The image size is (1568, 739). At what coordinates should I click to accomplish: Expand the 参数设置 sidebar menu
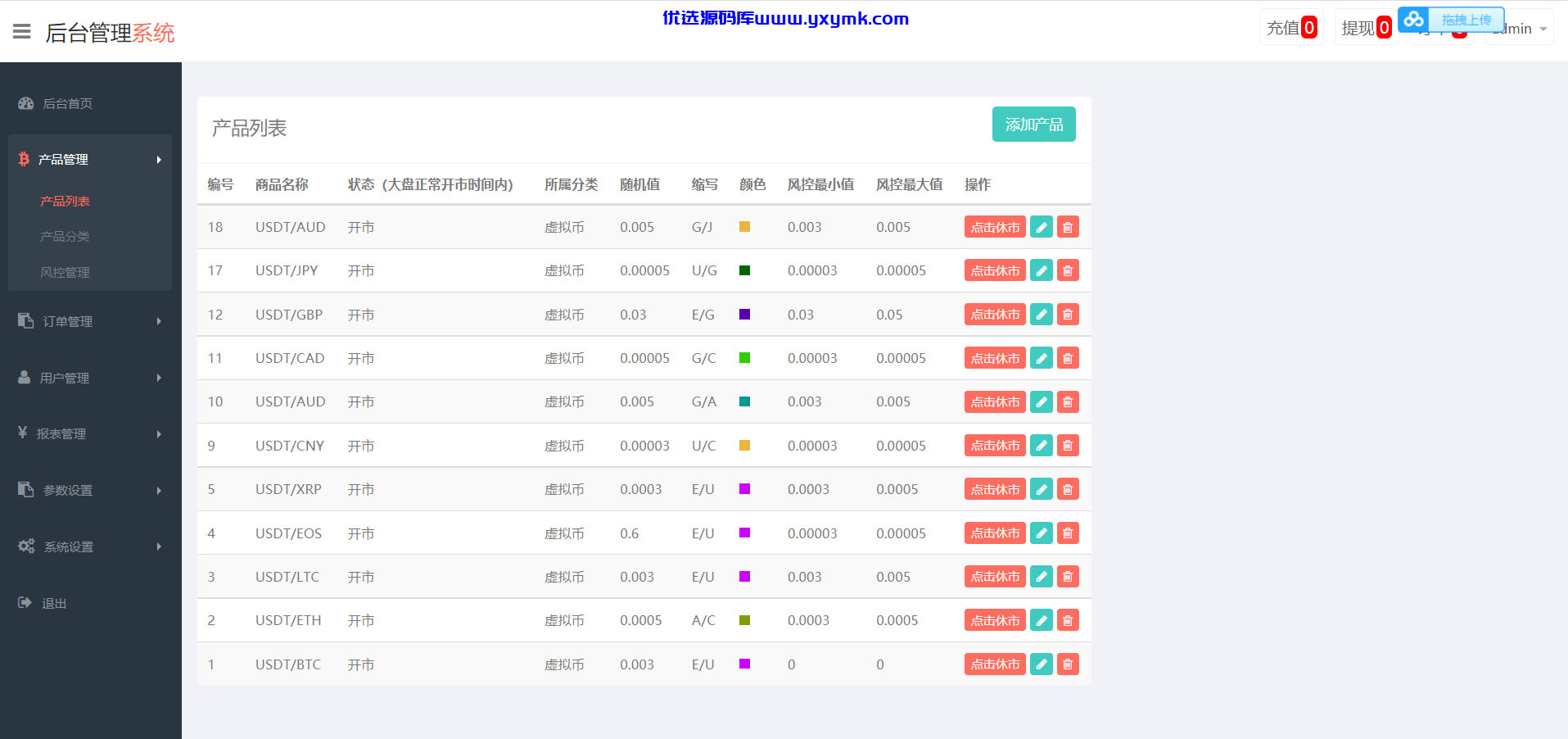pos(90,490)
